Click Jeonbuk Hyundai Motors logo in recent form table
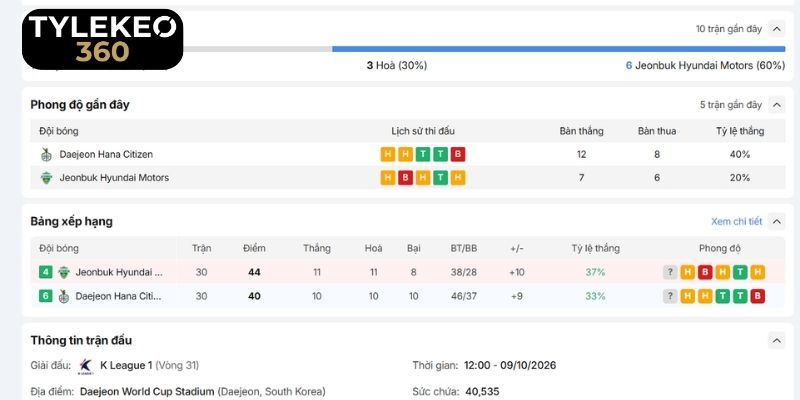Viewport: 800px width, 400px height. point(46,178)
